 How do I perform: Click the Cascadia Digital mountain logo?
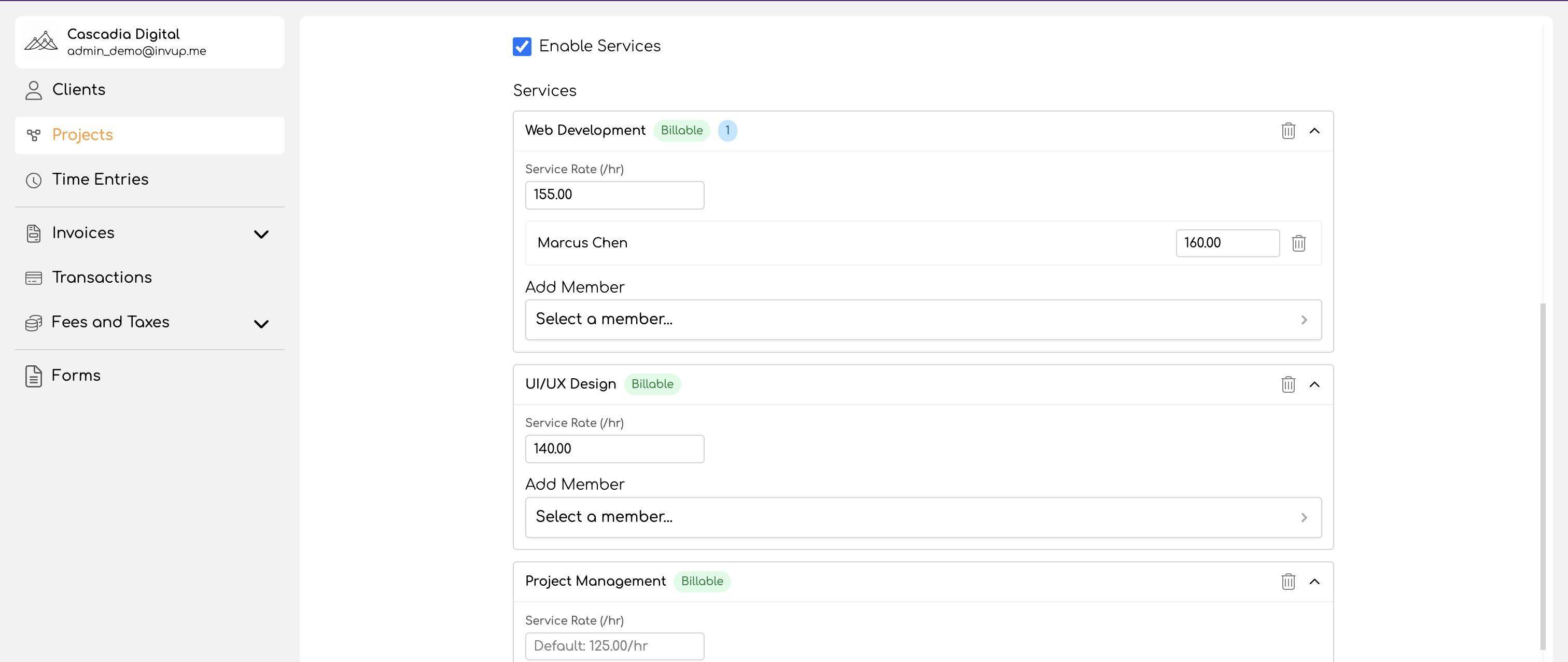pos(41,42)
